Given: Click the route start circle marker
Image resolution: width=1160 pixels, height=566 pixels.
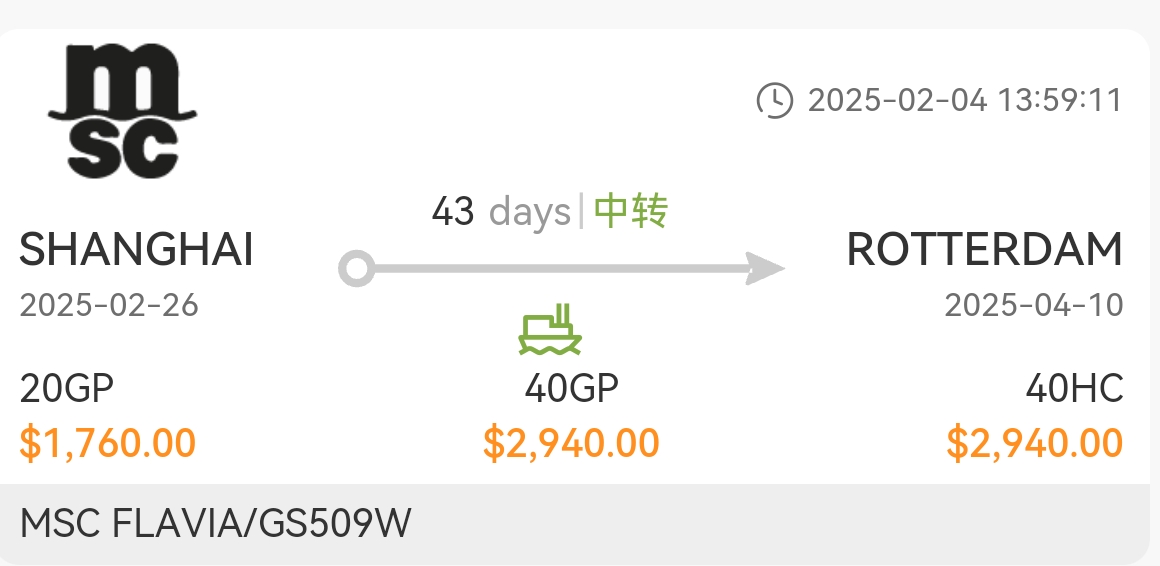Looking at the screenshot, I should pyautogui.click(x=356, y=268).
